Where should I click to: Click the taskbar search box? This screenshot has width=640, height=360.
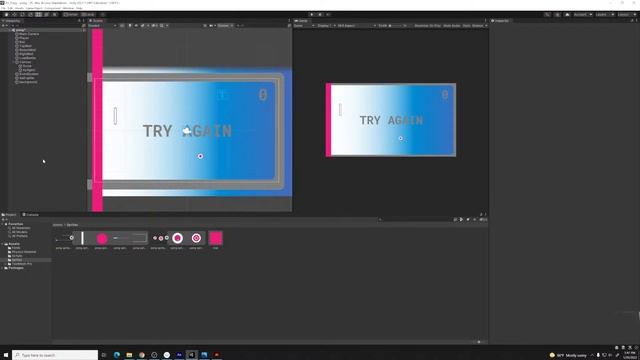[55, 355]
